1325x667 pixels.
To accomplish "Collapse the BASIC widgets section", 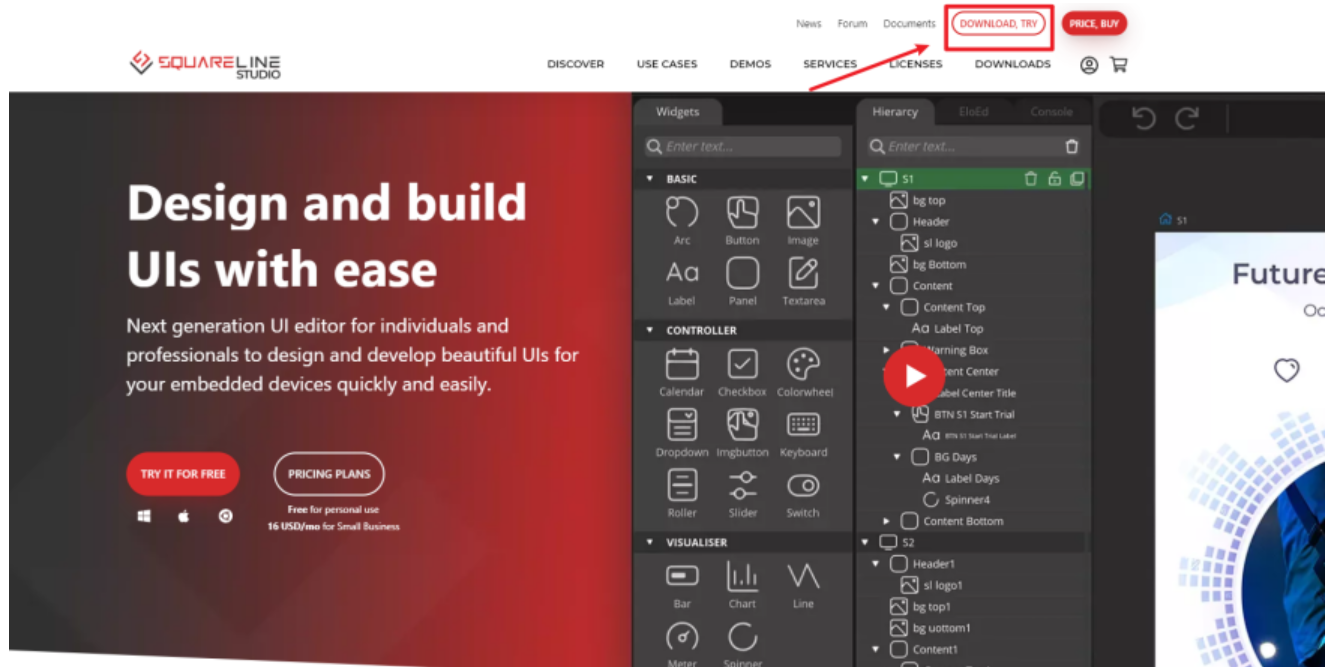I will click(649, 179).
